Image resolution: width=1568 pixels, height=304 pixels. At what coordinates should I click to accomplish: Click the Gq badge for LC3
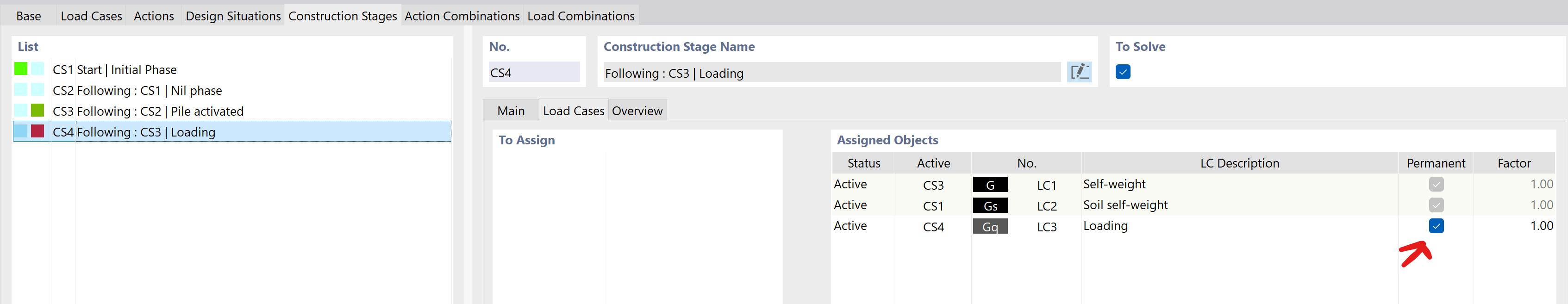pyautogui.click(x=990, y=226)
